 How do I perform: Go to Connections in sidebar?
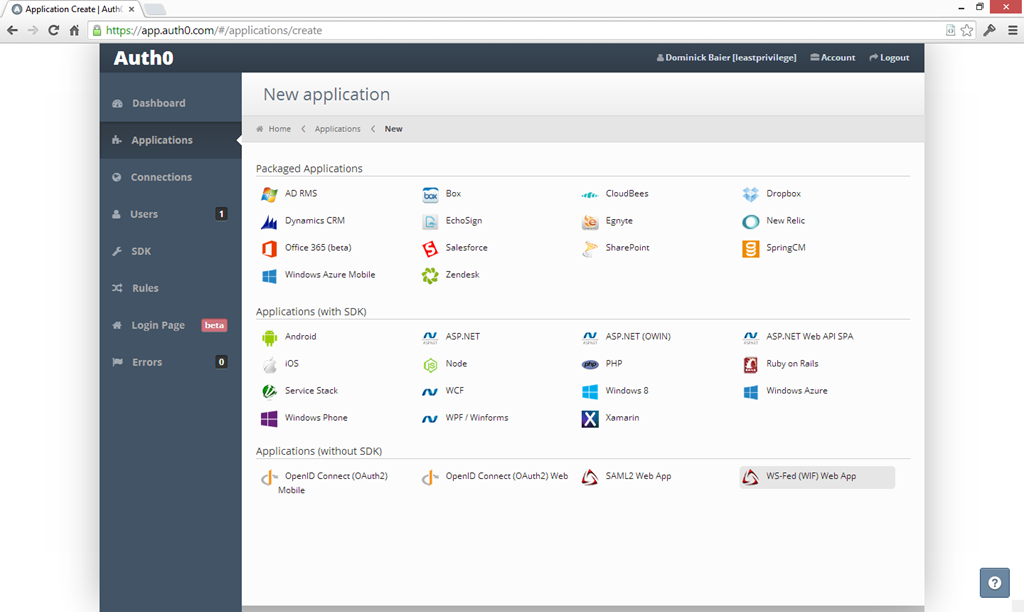coord(160,177)
